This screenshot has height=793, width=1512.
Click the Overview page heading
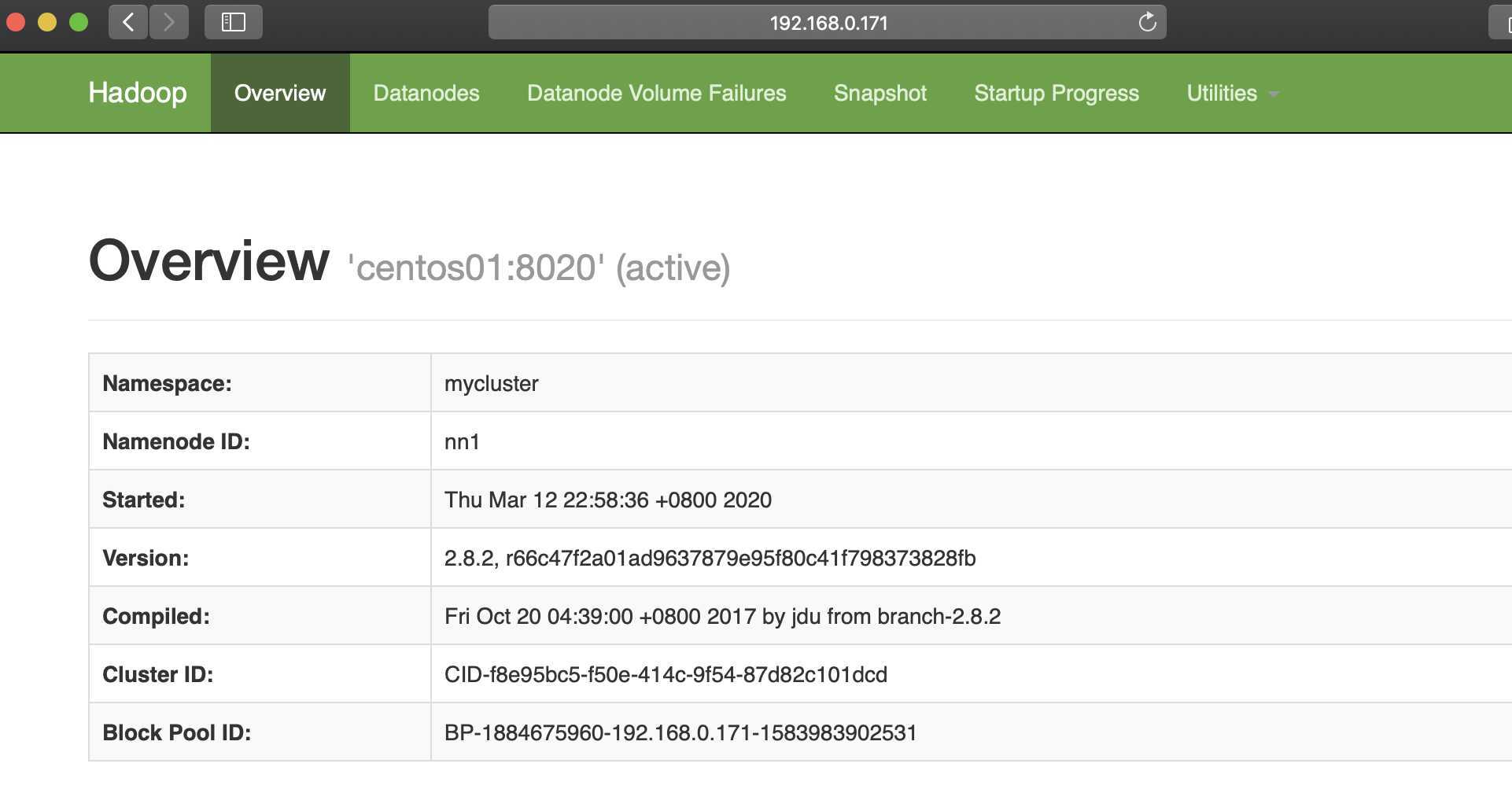[209, 261]
